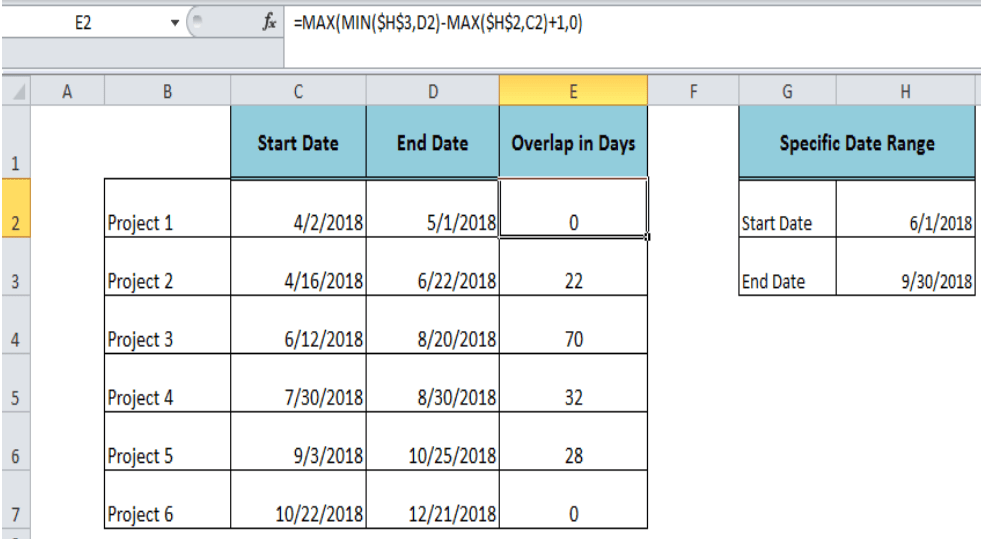Click the cell with date 10/22/2018
Image resolution: width=983 pixels, height=539 pixels.
298,500
